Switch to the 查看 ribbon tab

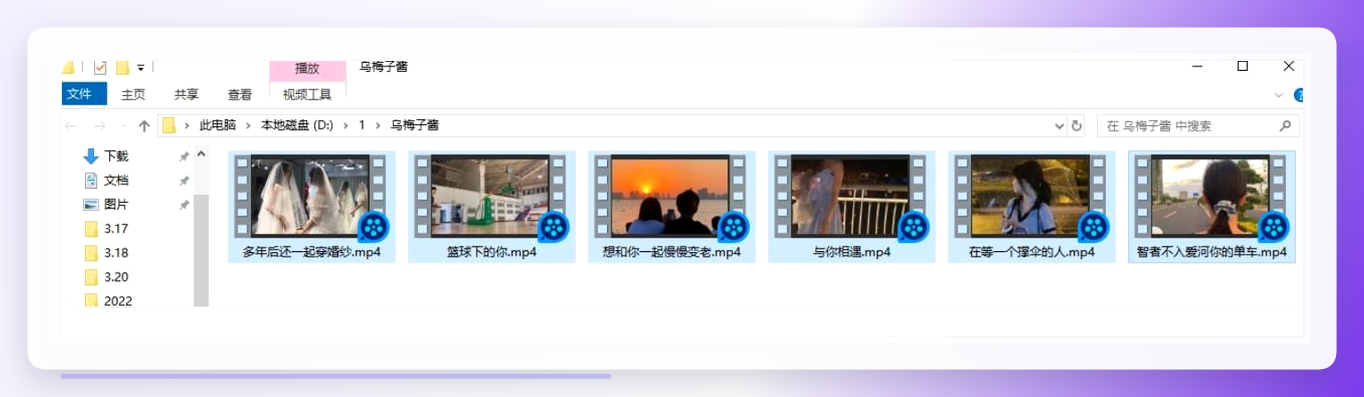tap(240, 94)
